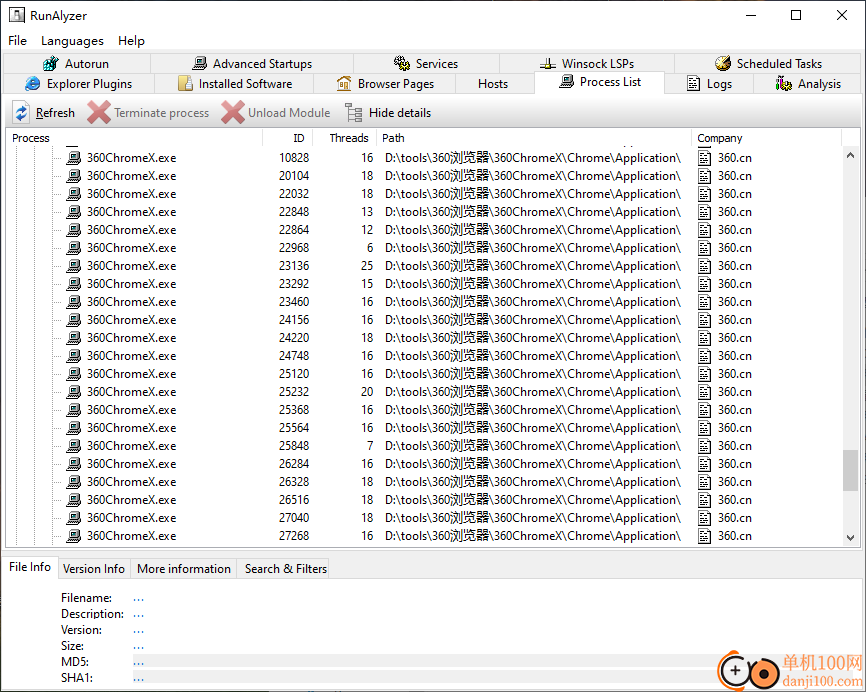This screenshot has width=866, height=692.
Task: Sort by the Company column header
Action: click(x=767, y=138)
